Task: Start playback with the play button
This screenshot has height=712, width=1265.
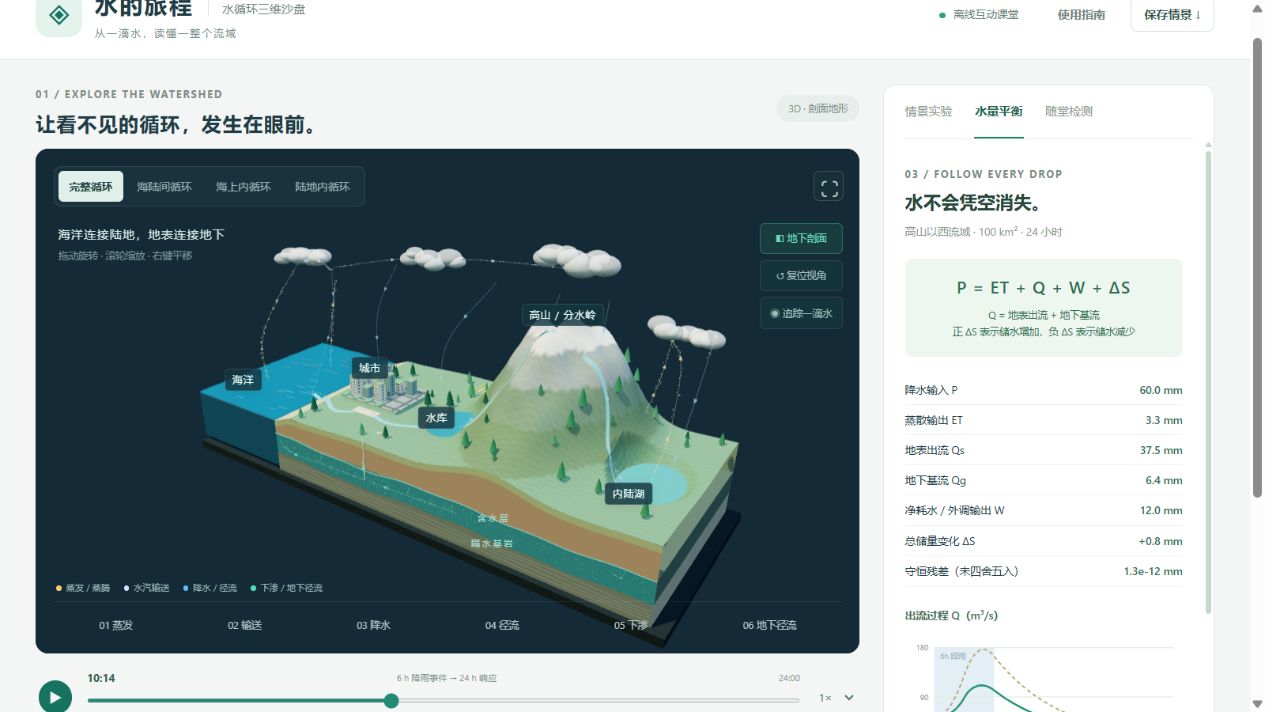Action: click(55, 696)
